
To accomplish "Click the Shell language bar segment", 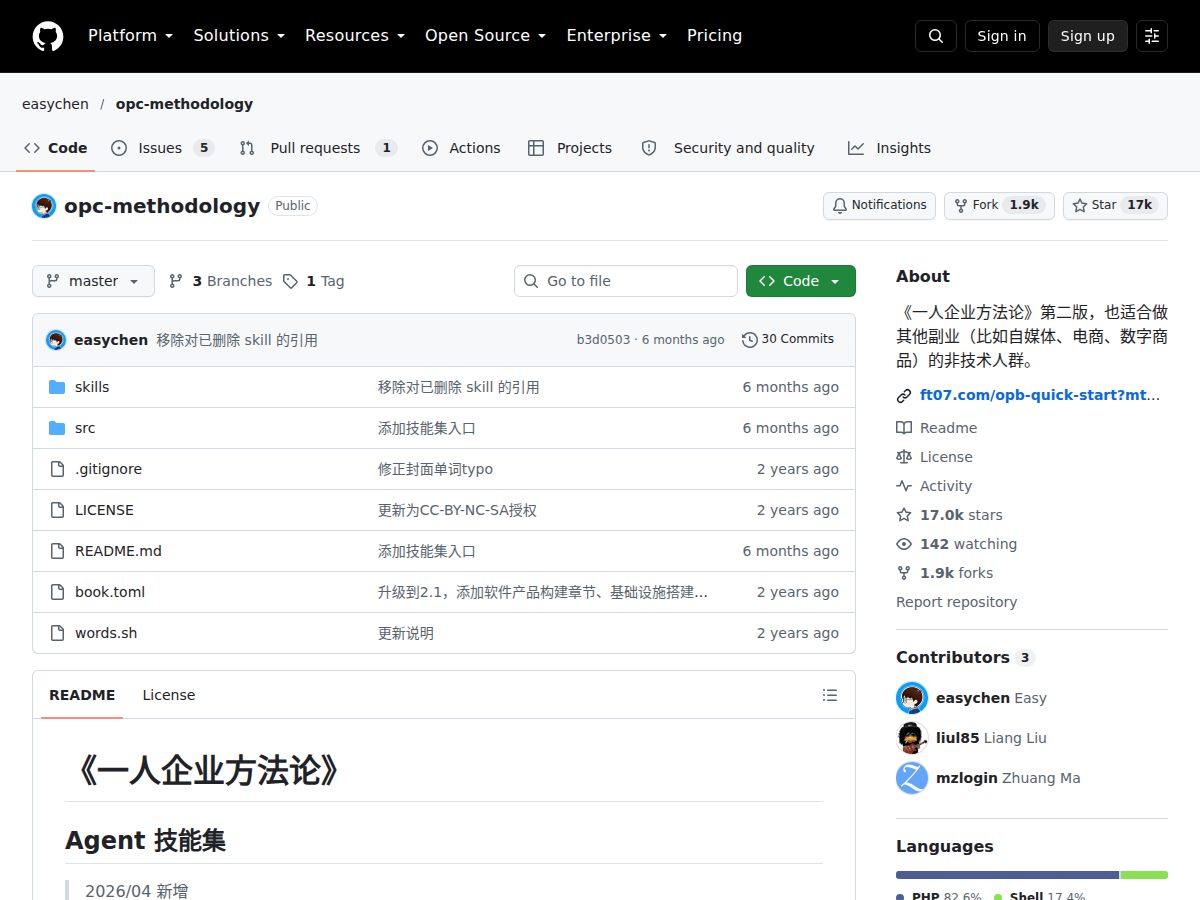I will click(1144, 875).
